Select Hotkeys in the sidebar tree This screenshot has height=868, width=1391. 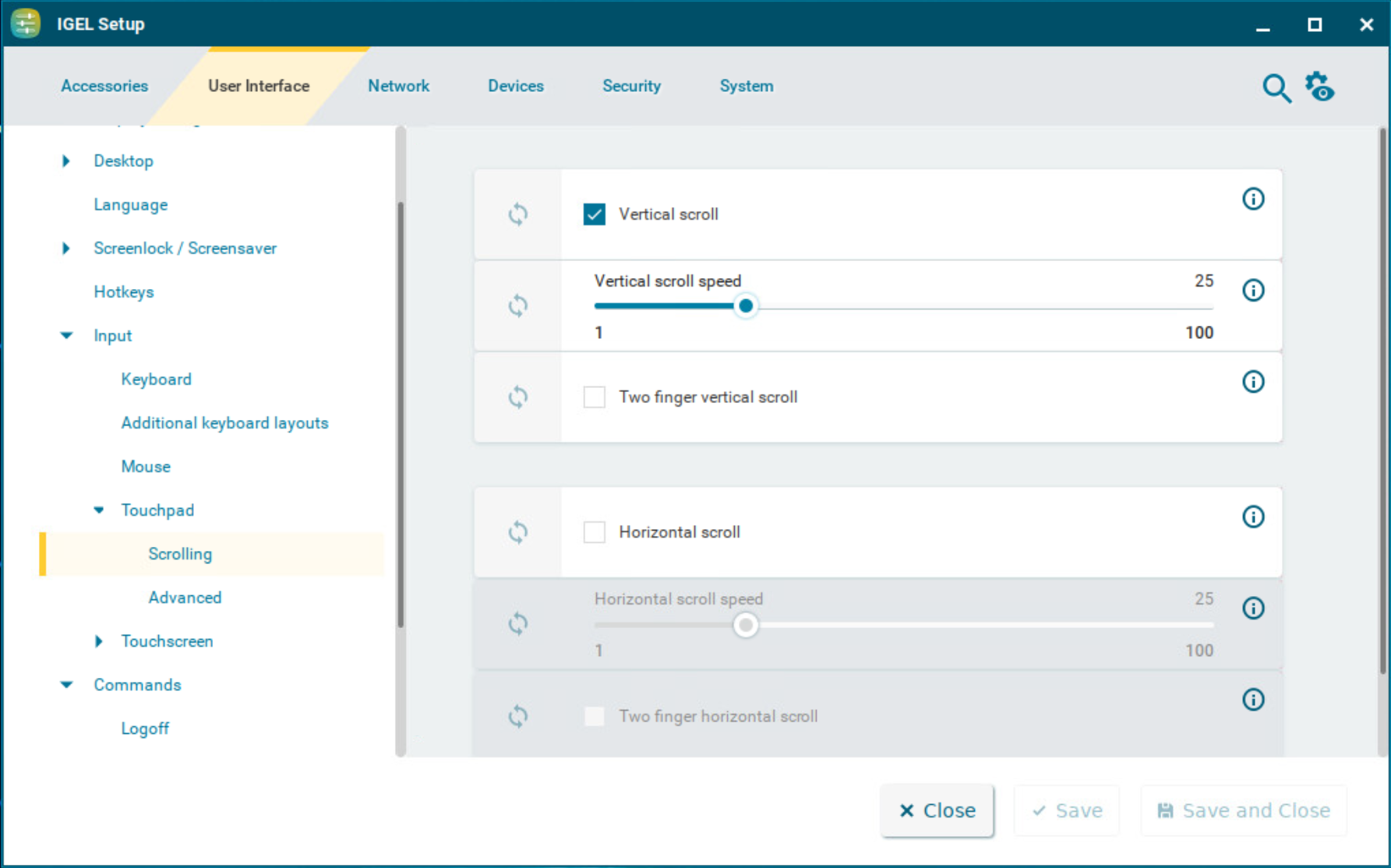coord(124,292)
